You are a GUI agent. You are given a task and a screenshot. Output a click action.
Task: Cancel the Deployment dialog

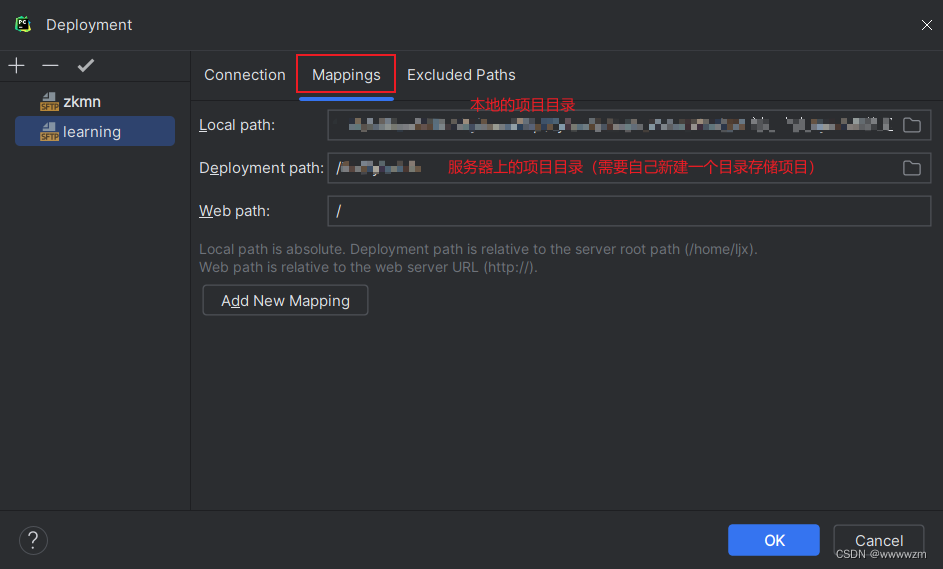[879, 540]
